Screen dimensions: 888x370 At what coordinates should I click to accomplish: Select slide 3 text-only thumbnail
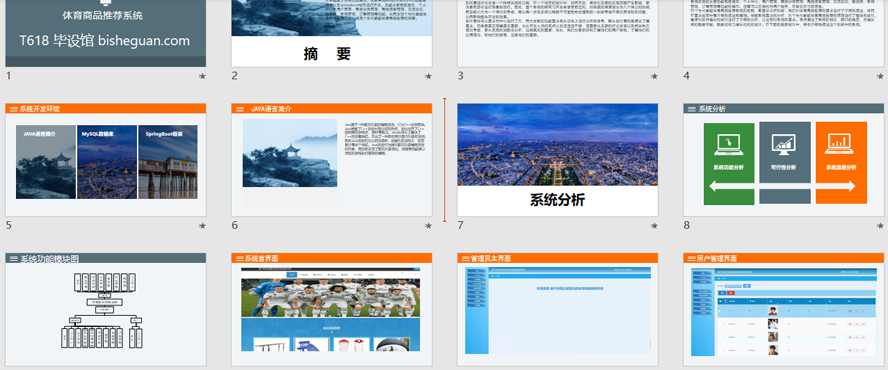[558, 33]
